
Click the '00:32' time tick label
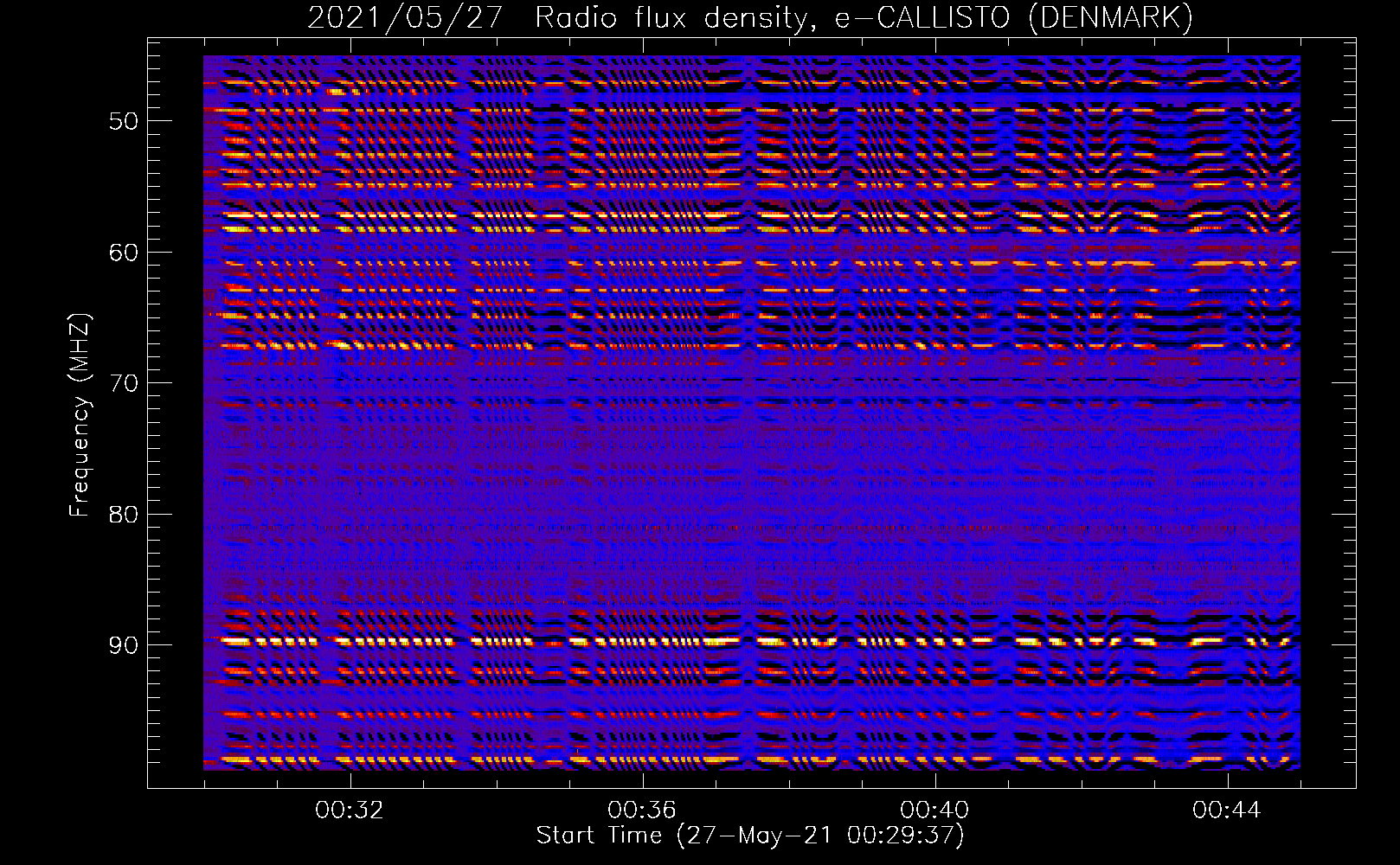[x=350, y=811]
